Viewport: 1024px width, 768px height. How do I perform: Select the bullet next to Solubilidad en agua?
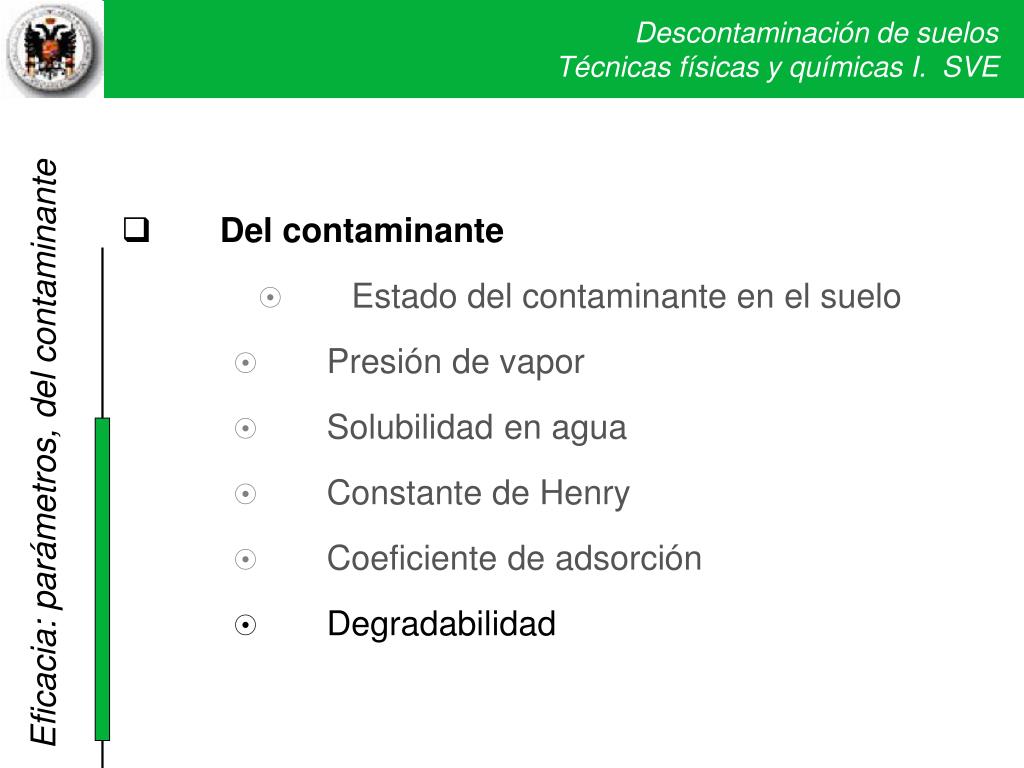(246, 428)
